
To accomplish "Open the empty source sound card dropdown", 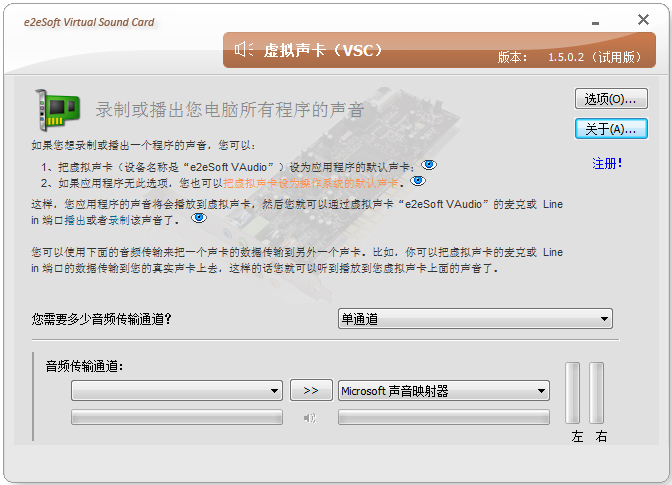I will click(177, 390).
